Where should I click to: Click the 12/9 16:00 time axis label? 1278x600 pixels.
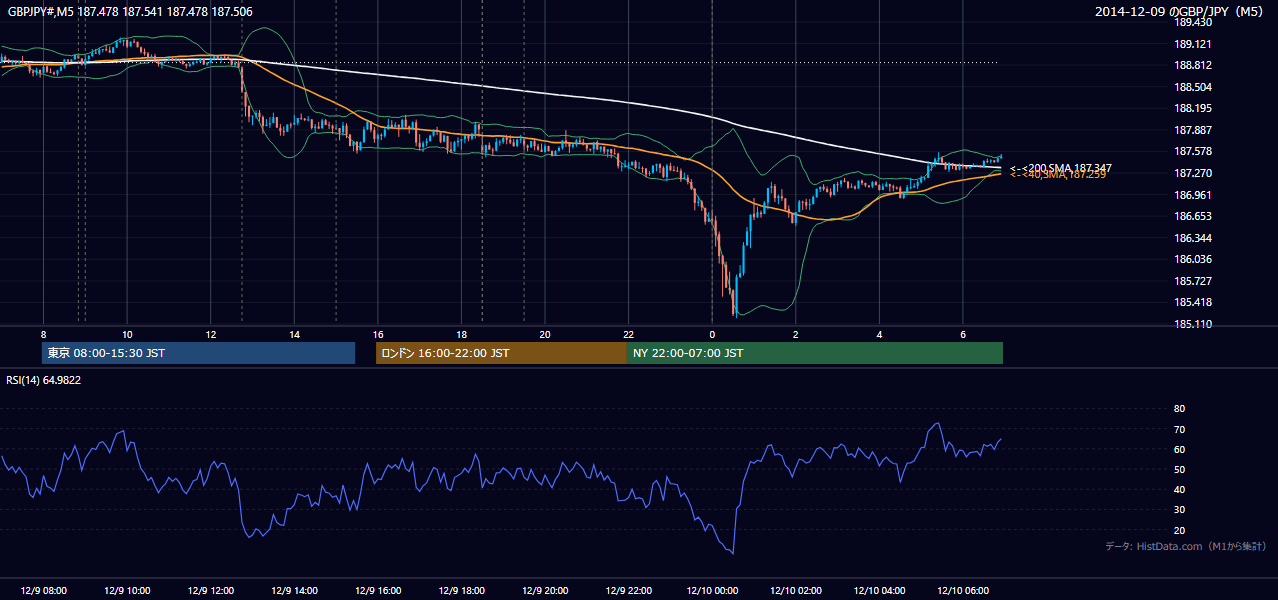(x=378, y=591)
